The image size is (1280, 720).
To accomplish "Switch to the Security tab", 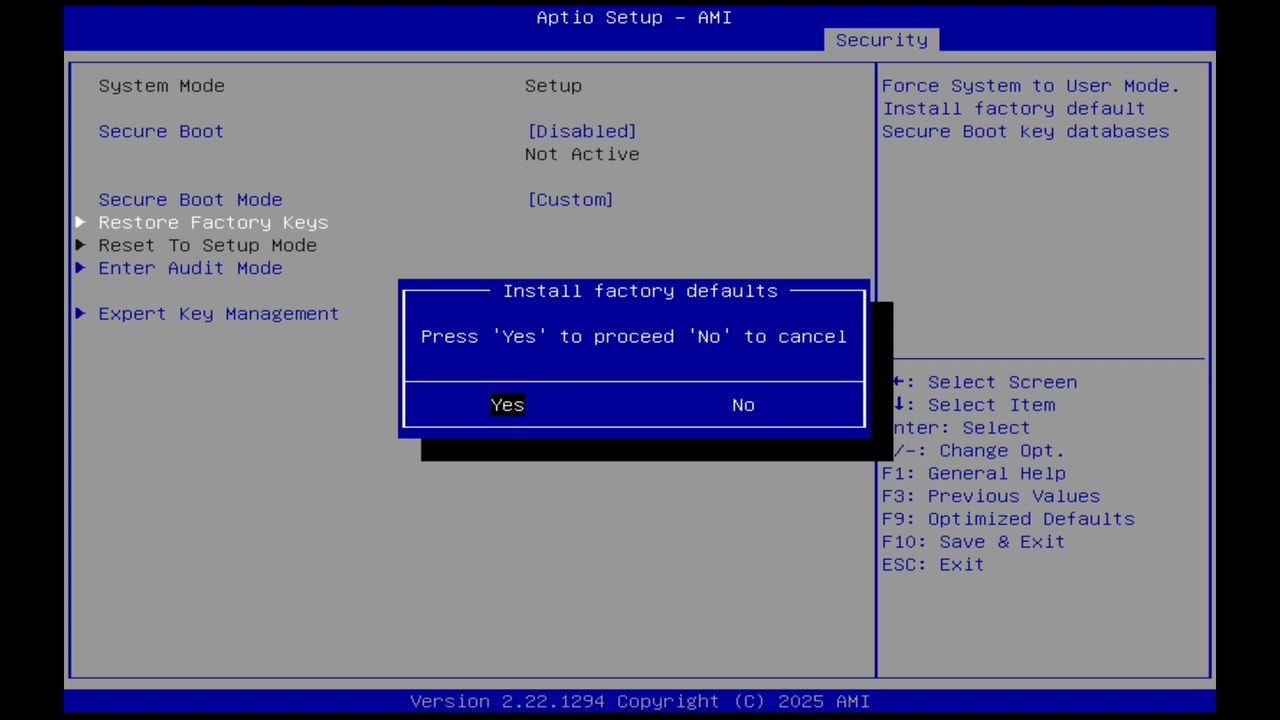I will (x=881, y=39).
